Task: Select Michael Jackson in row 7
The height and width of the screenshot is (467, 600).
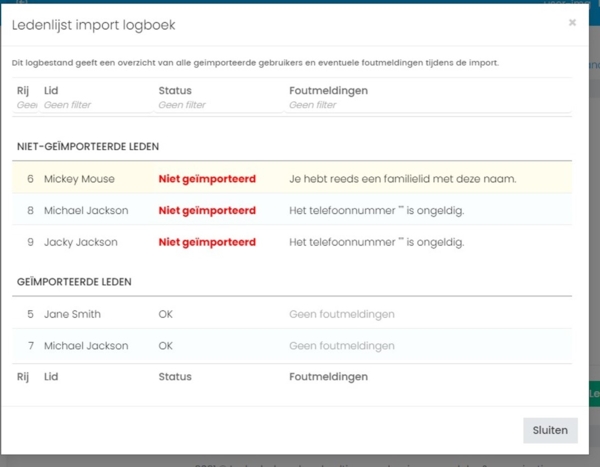Action: pyautogui.click(x=86, y=346)
